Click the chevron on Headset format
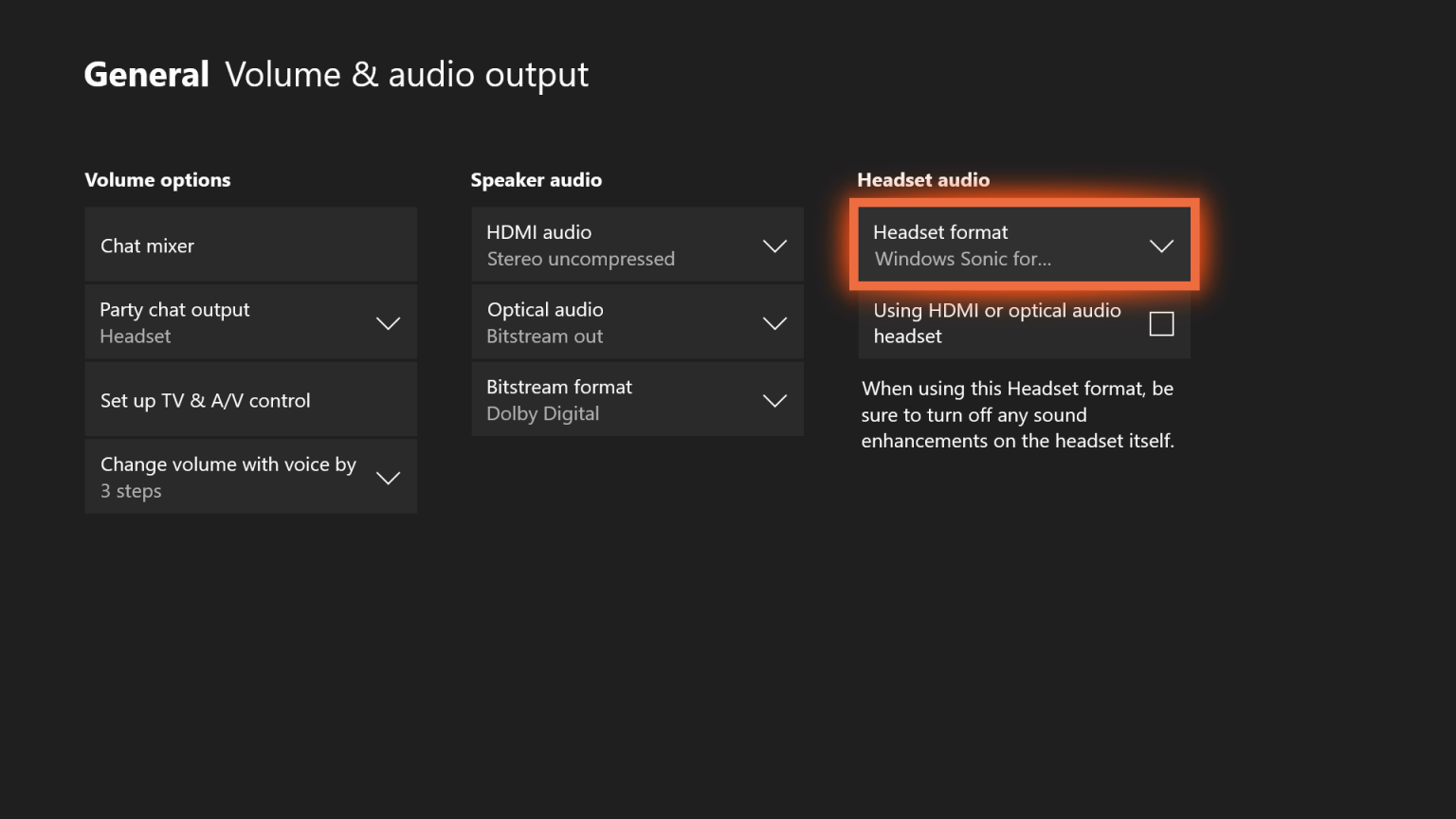 tap(1162, 245)
